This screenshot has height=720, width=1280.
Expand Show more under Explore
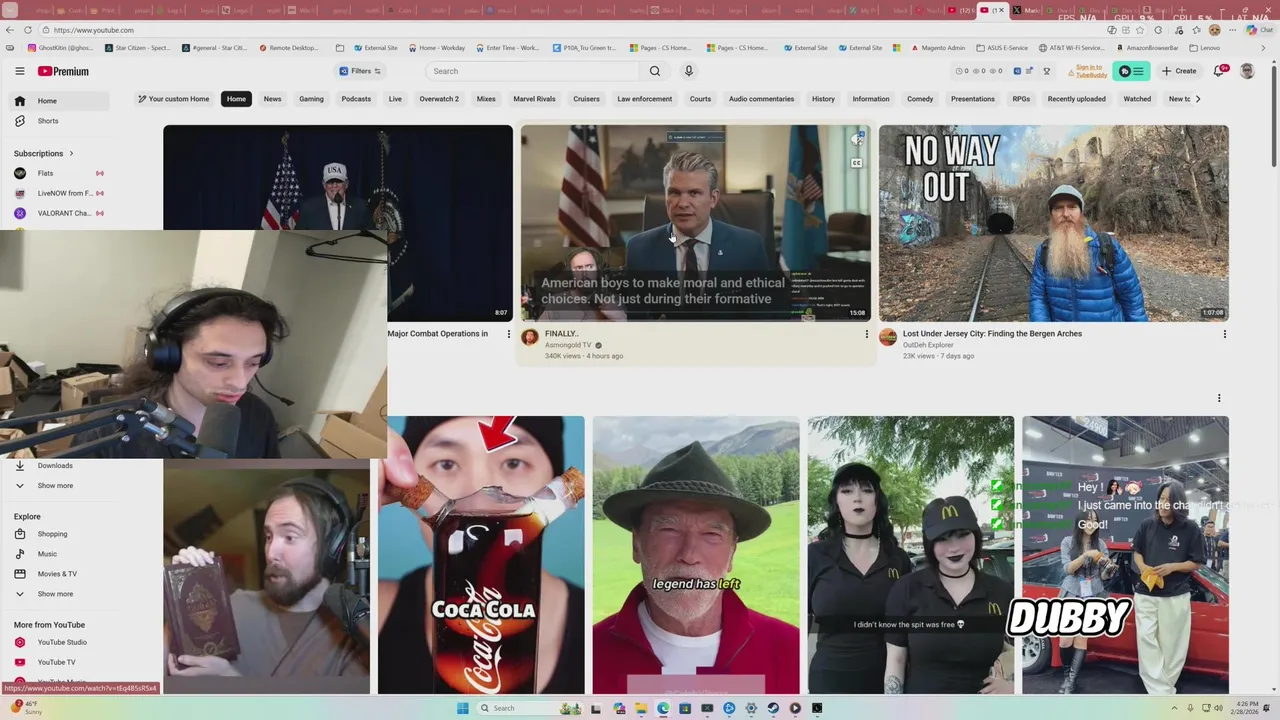[61, 594]
